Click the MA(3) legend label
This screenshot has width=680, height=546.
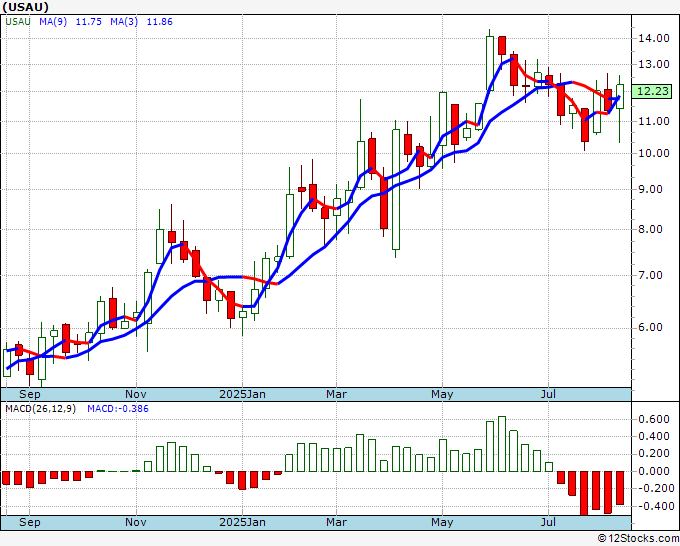tap(124, 22)
